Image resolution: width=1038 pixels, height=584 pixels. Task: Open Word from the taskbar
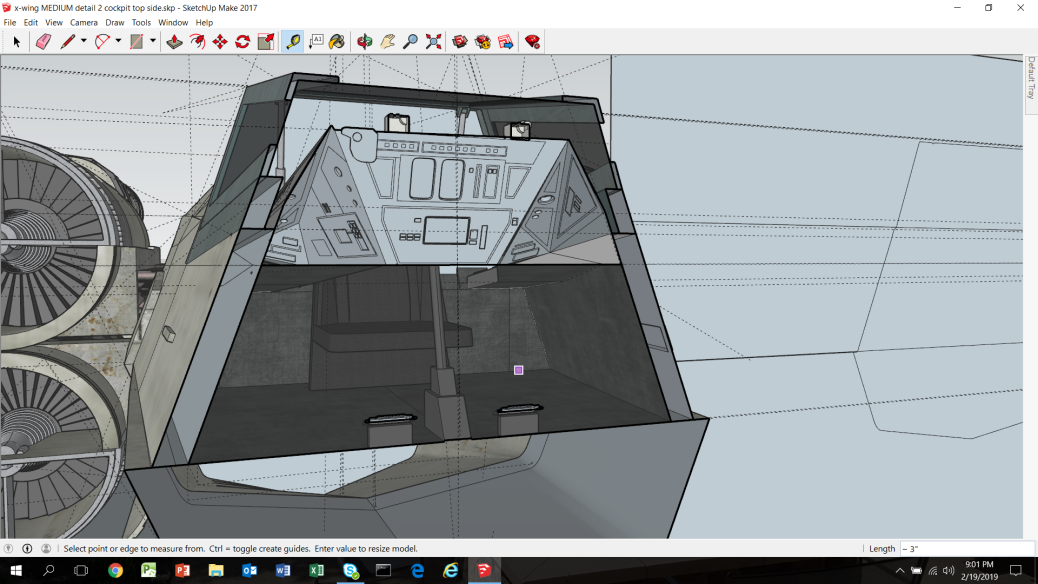(x=283, y=570)
